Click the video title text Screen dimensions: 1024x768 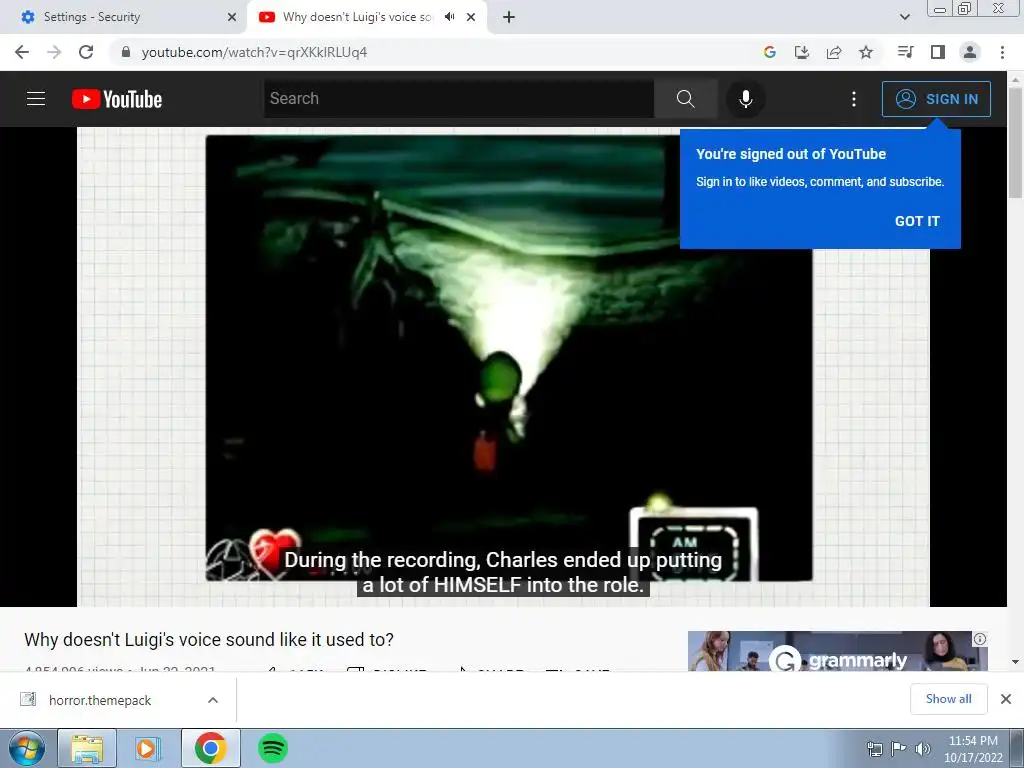[209, 639]
